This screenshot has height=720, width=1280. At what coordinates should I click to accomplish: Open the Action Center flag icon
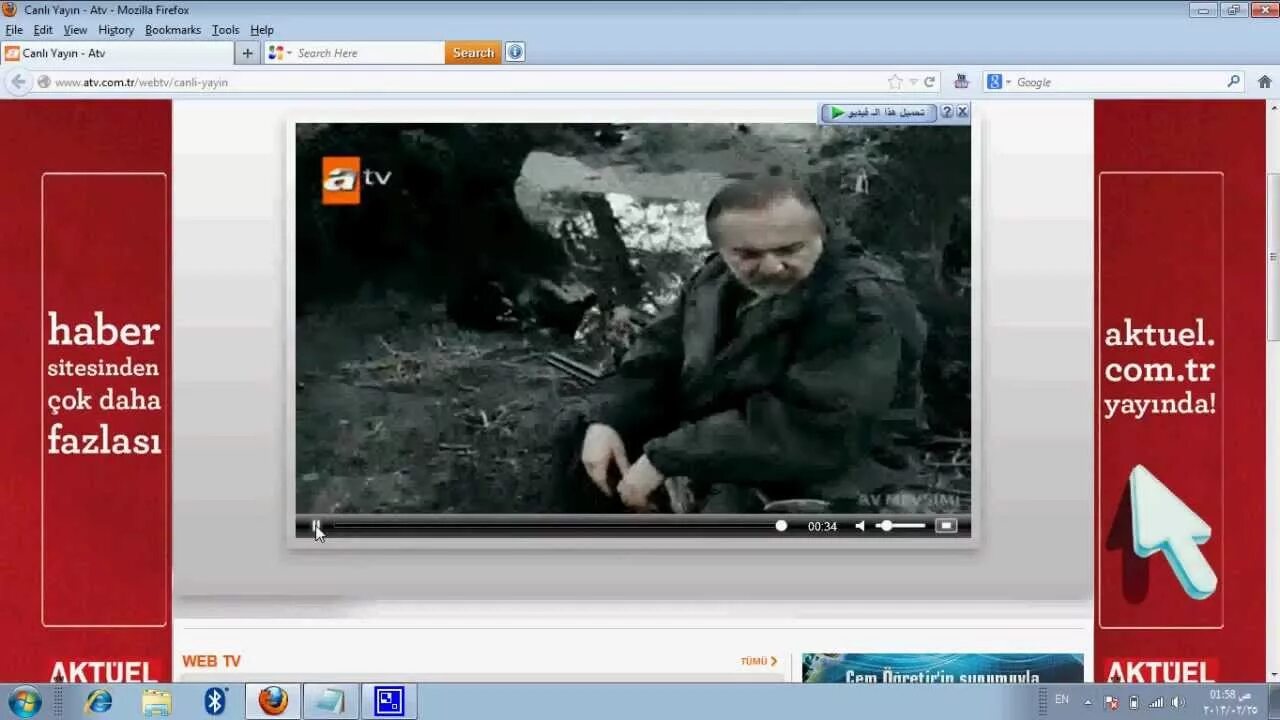(1111, 702)
